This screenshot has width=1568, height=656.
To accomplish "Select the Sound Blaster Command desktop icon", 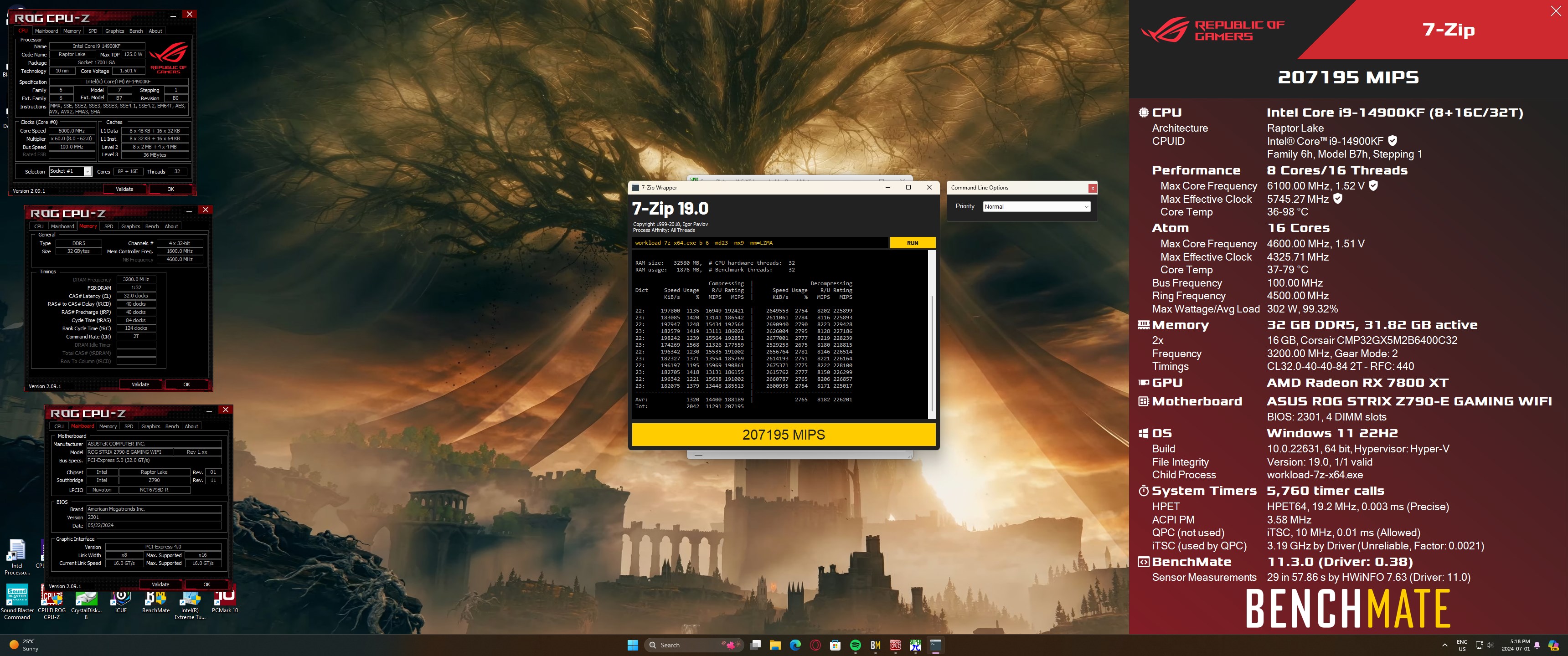I will pyautogui.click(x=17, y=602).
